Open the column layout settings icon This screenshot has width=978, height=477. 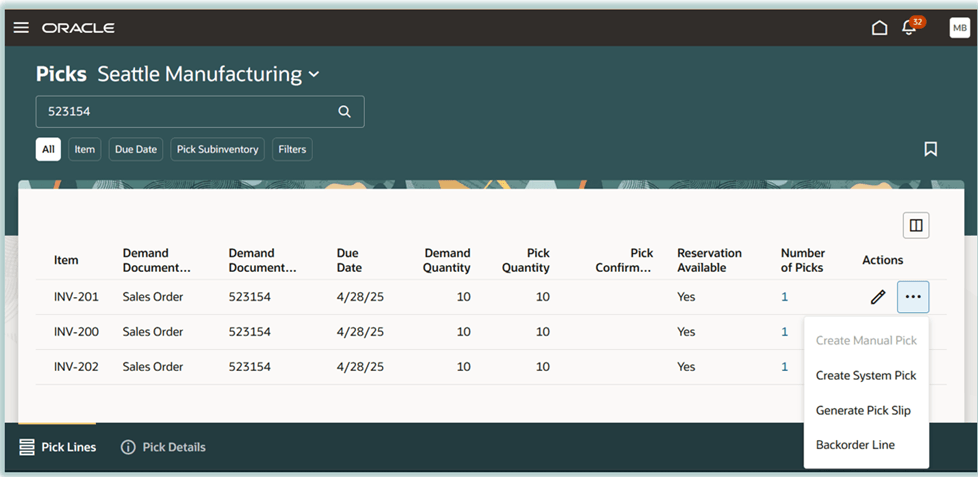tap(915, 225)
